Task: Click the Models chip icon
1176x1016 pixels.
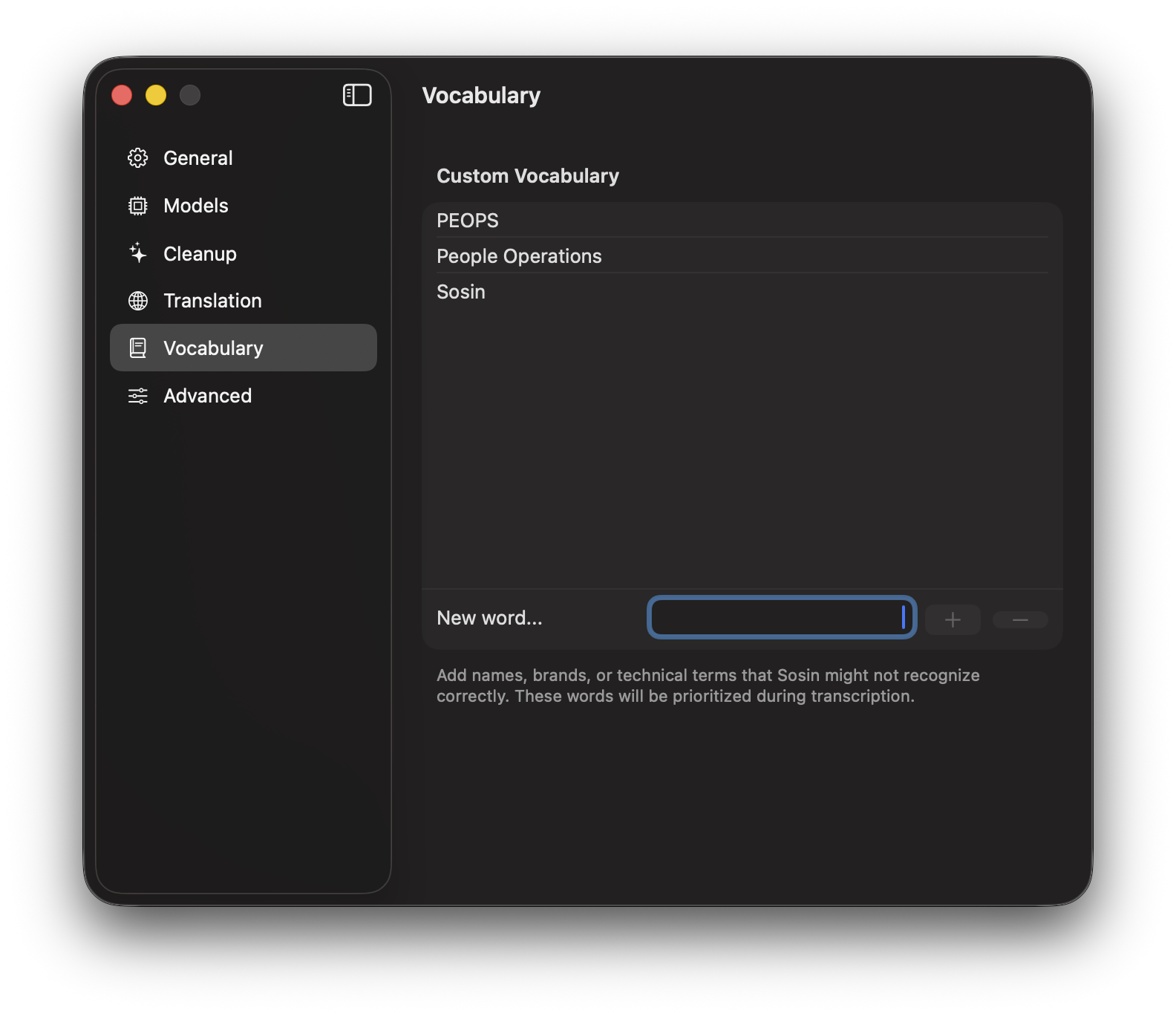Action: coord(138,206)
